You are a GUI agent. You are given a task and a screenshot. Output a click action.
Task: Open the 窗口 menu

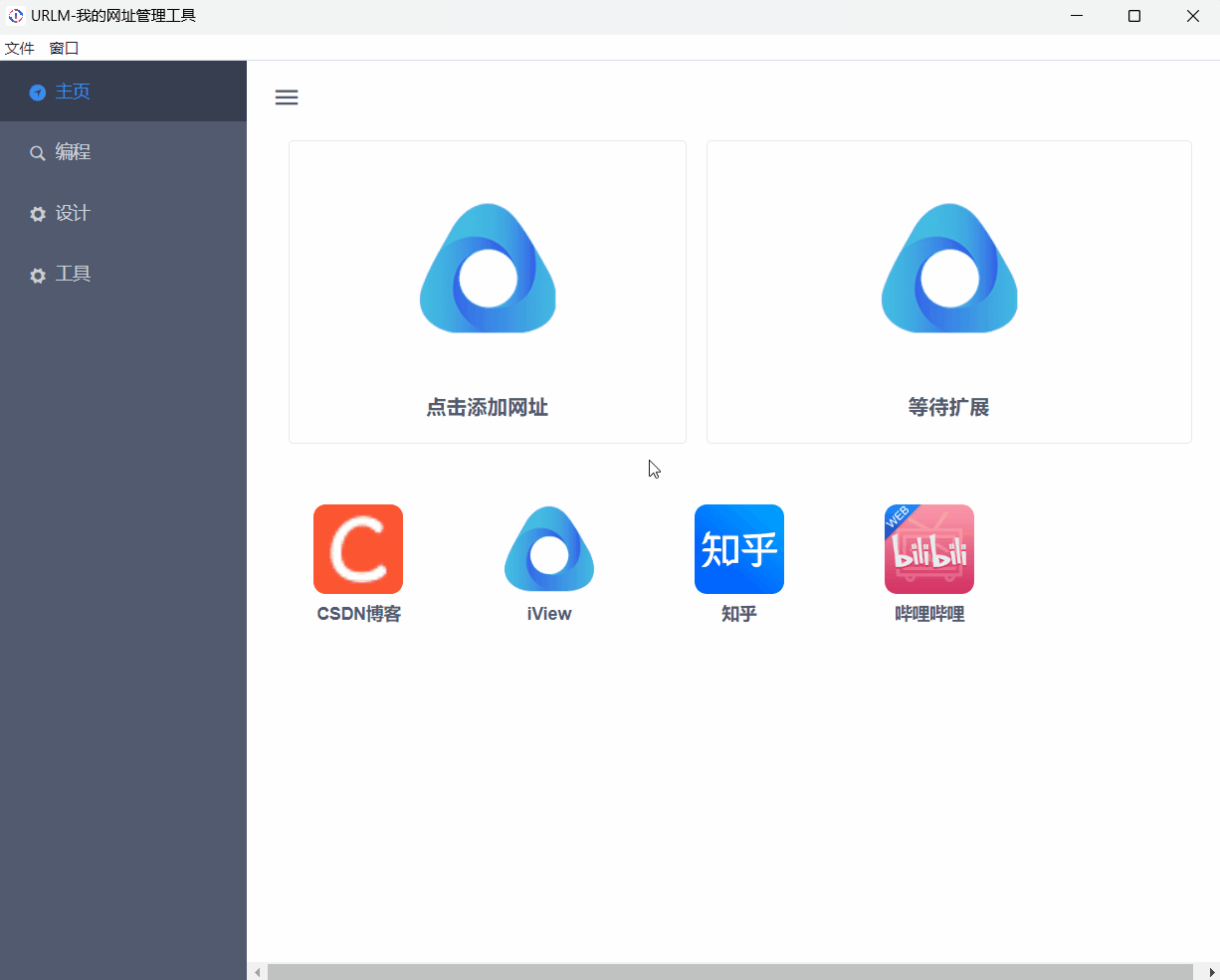click(x=64, y=48)
